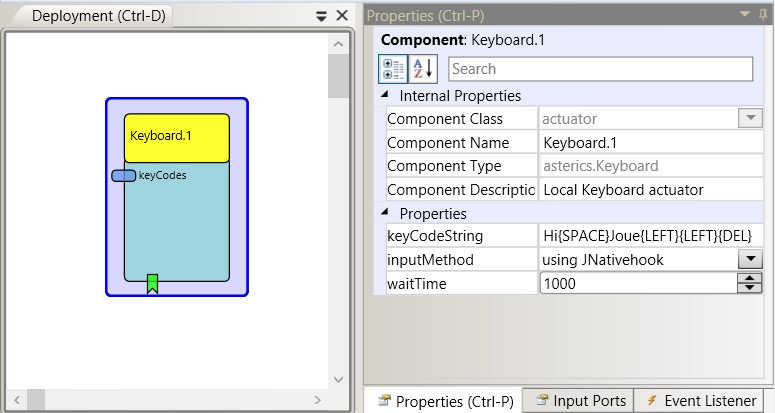
Task: Collapse the Internal Properties section
Action: point(385,94)
